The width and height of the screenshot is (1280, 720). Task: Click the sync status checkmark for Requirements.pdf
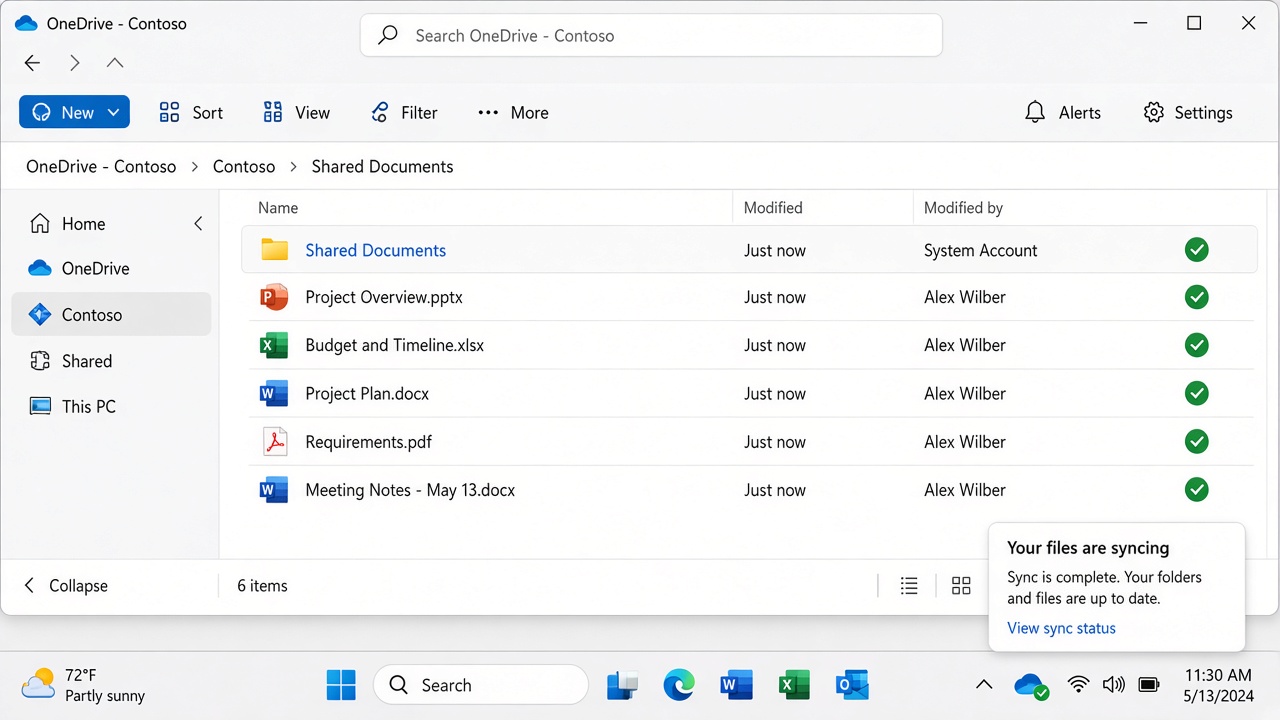point(1196,441)
